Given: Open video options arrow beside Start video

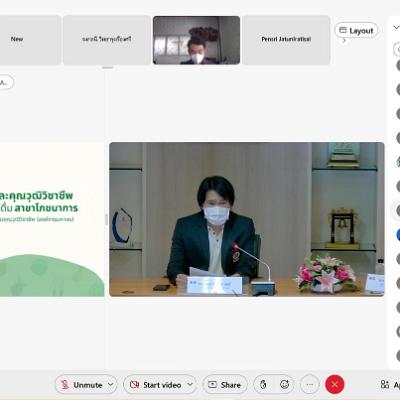Looking at the screenshot, I should [x=190, y=385].
